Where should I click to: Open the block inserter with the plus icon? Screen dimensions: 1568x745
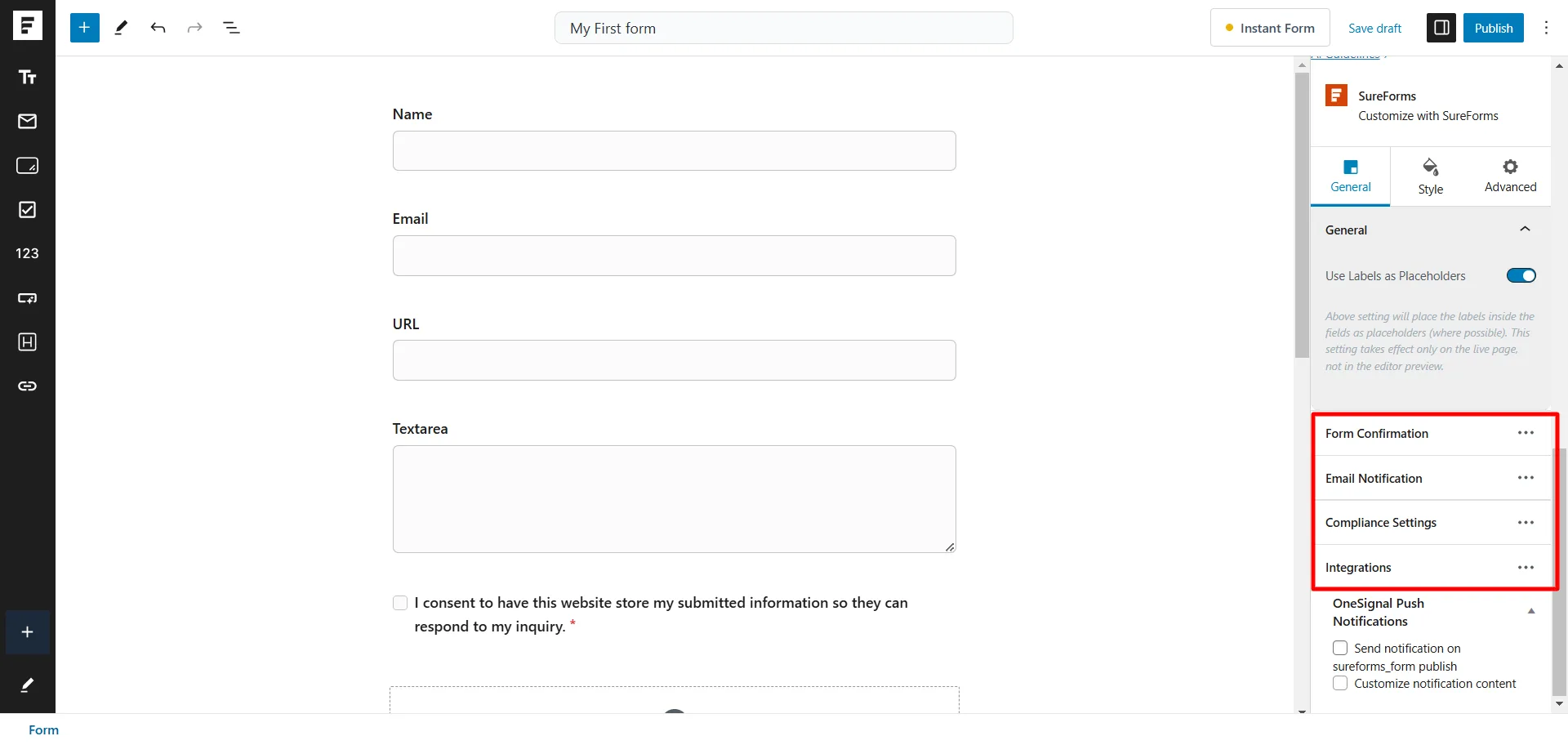(x=84, y=27)
